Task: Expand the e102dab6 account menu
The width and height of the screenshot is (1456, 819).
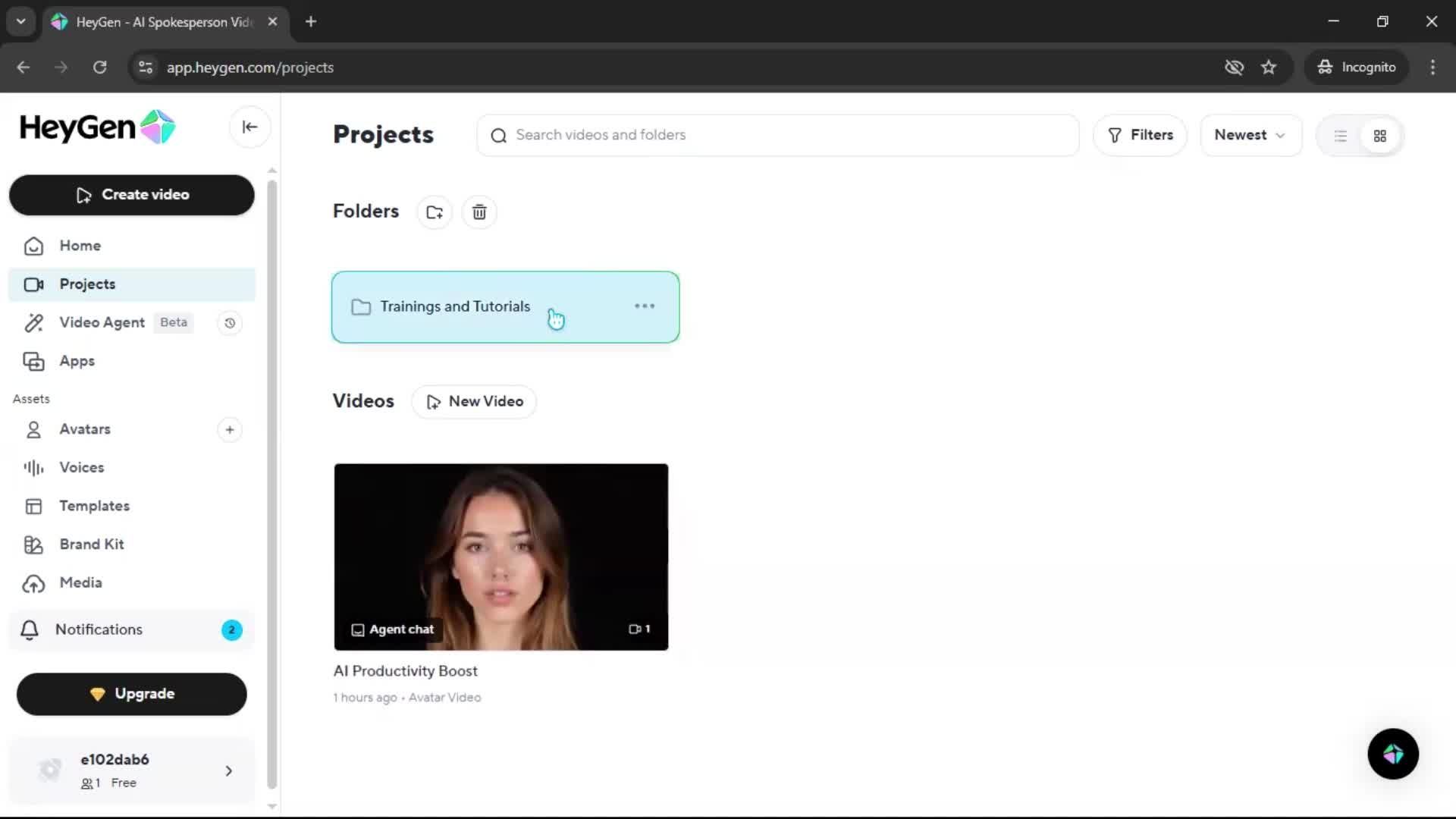Action: (x=228, y=771)
